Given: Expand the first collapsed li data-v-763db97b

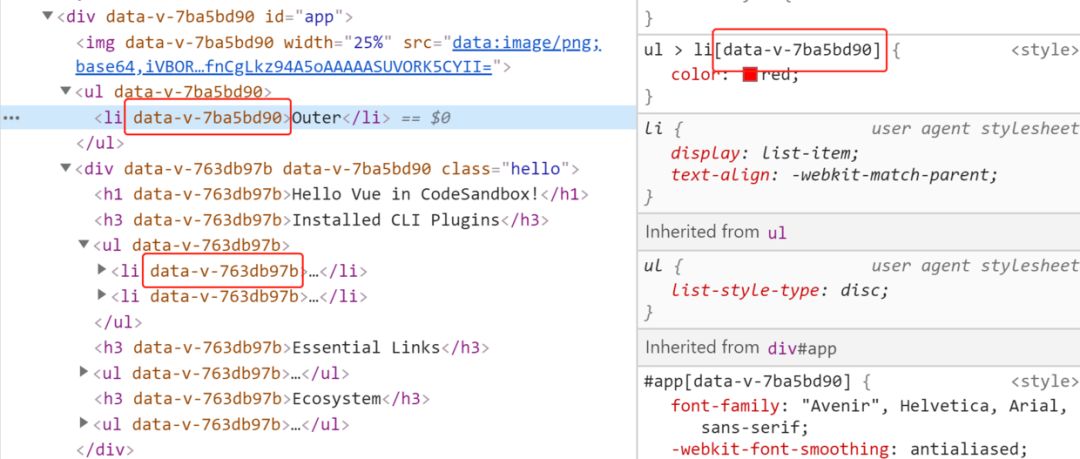Looking at the screenshot, I should [x=101, y=270].
